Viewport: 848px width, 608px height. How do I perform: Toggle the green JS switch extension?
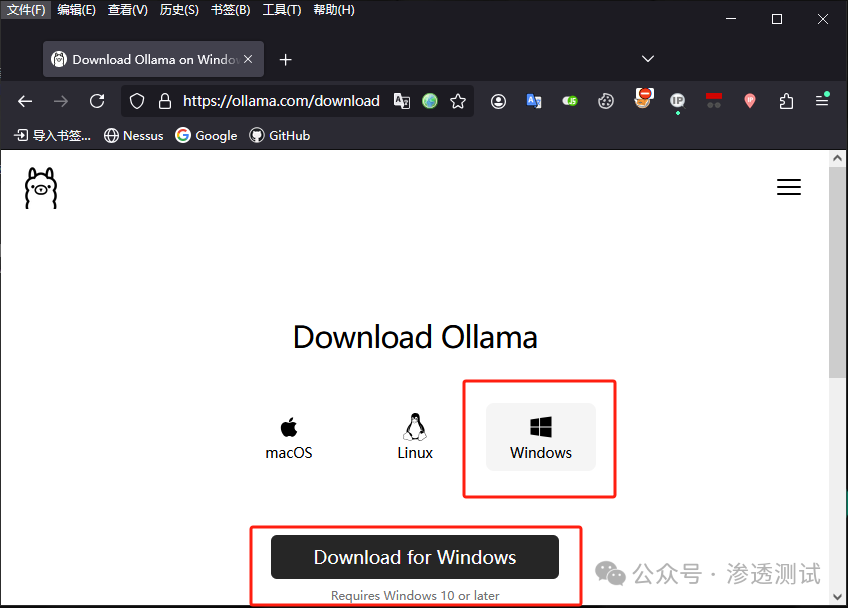coord(569,101)
